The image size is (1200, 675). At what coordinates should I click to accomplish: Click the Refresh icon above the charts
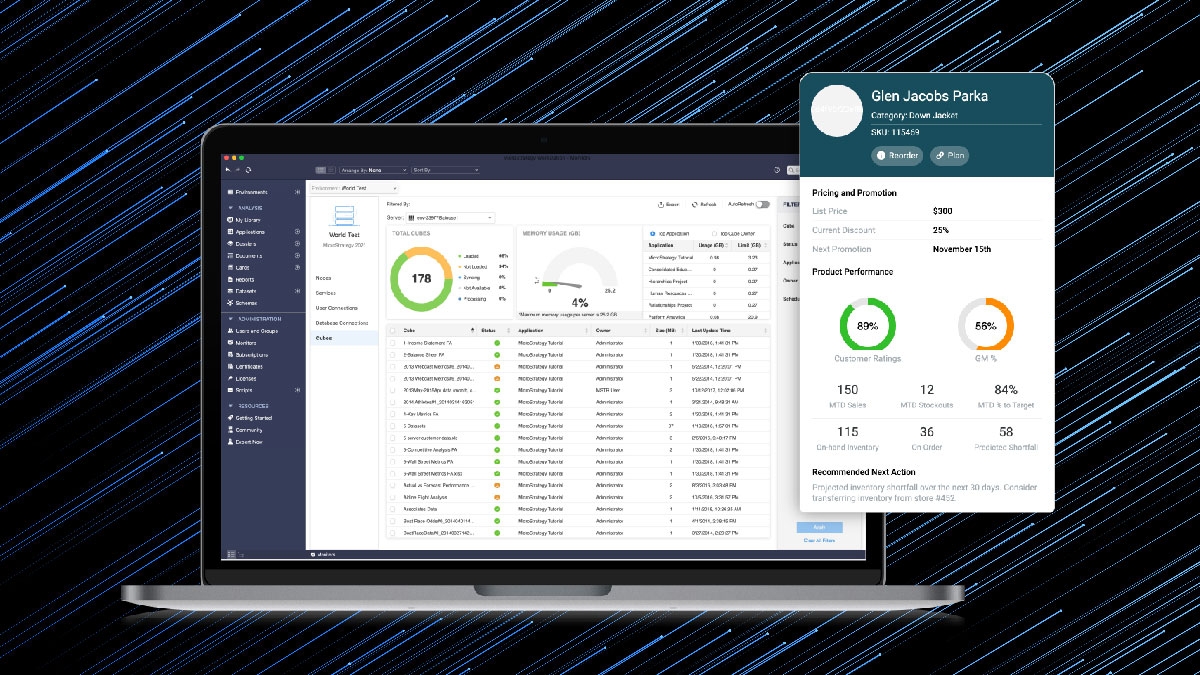[692, 204]
